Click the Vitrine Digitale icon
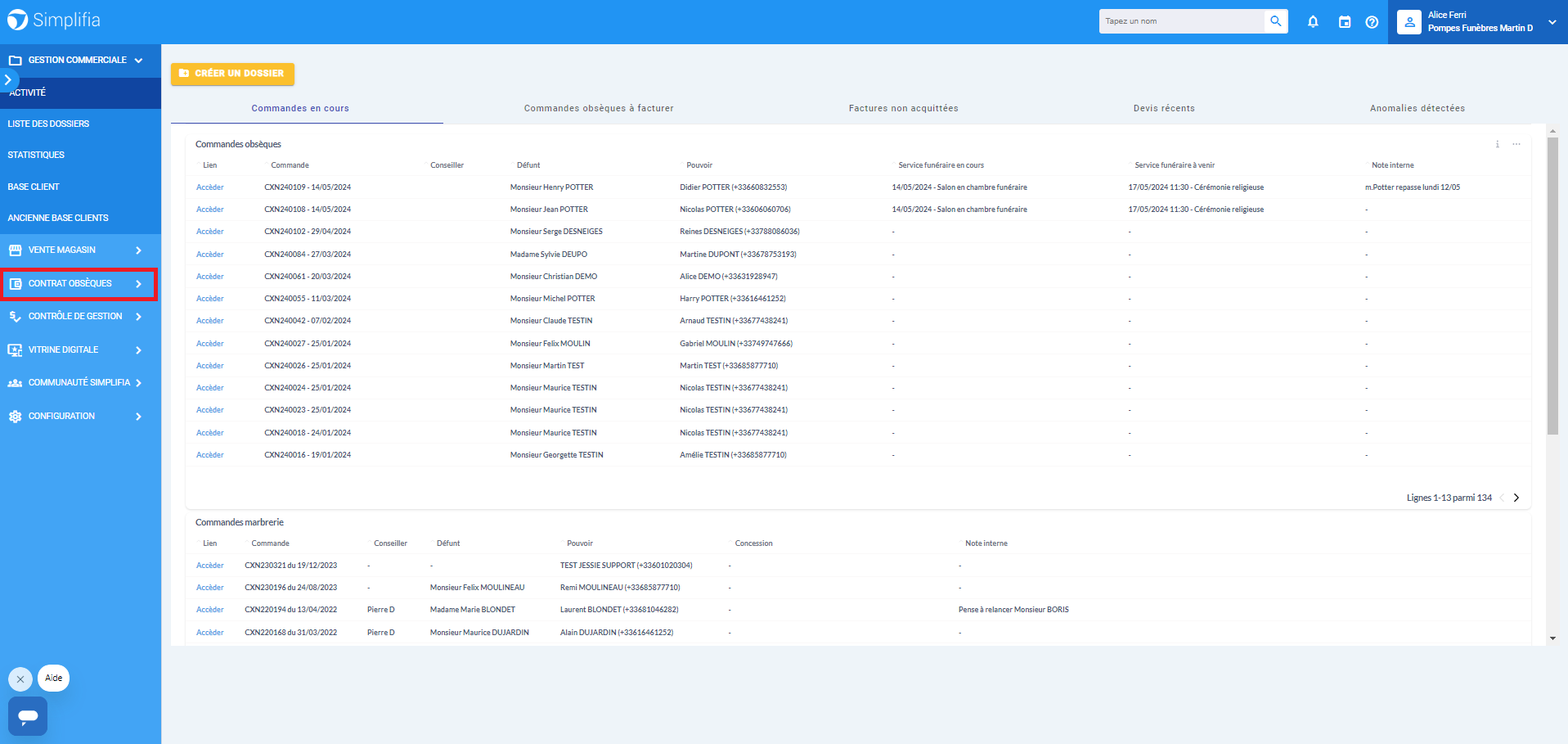 tap(16, 349)
